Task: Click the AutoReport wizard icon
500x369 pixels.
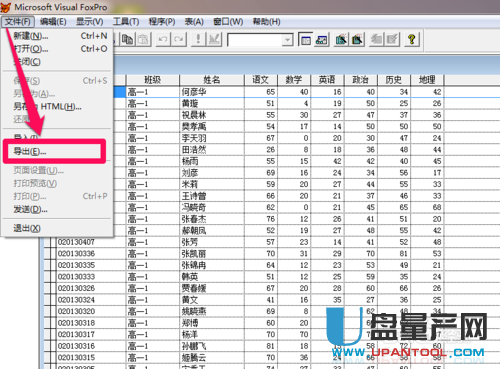Action: click(392, 40)
